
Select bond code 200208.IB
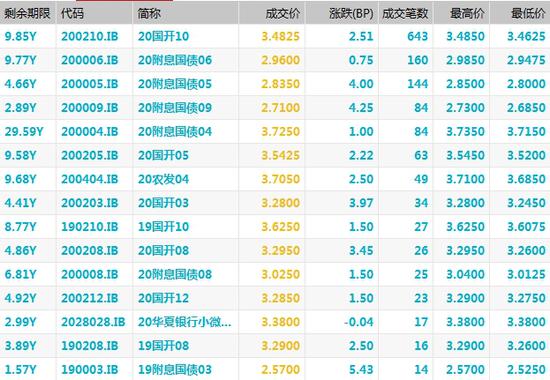(90, 251)
